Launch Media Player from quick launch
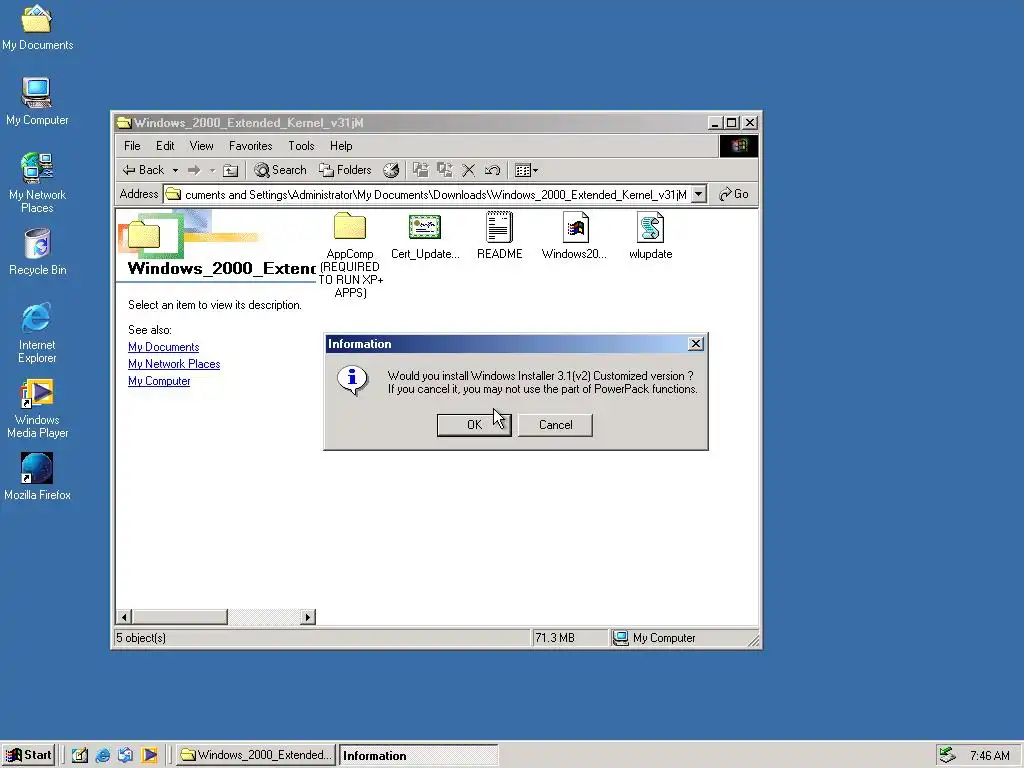The height and width of the screenshot is (768, 1024). pos(150,755)
